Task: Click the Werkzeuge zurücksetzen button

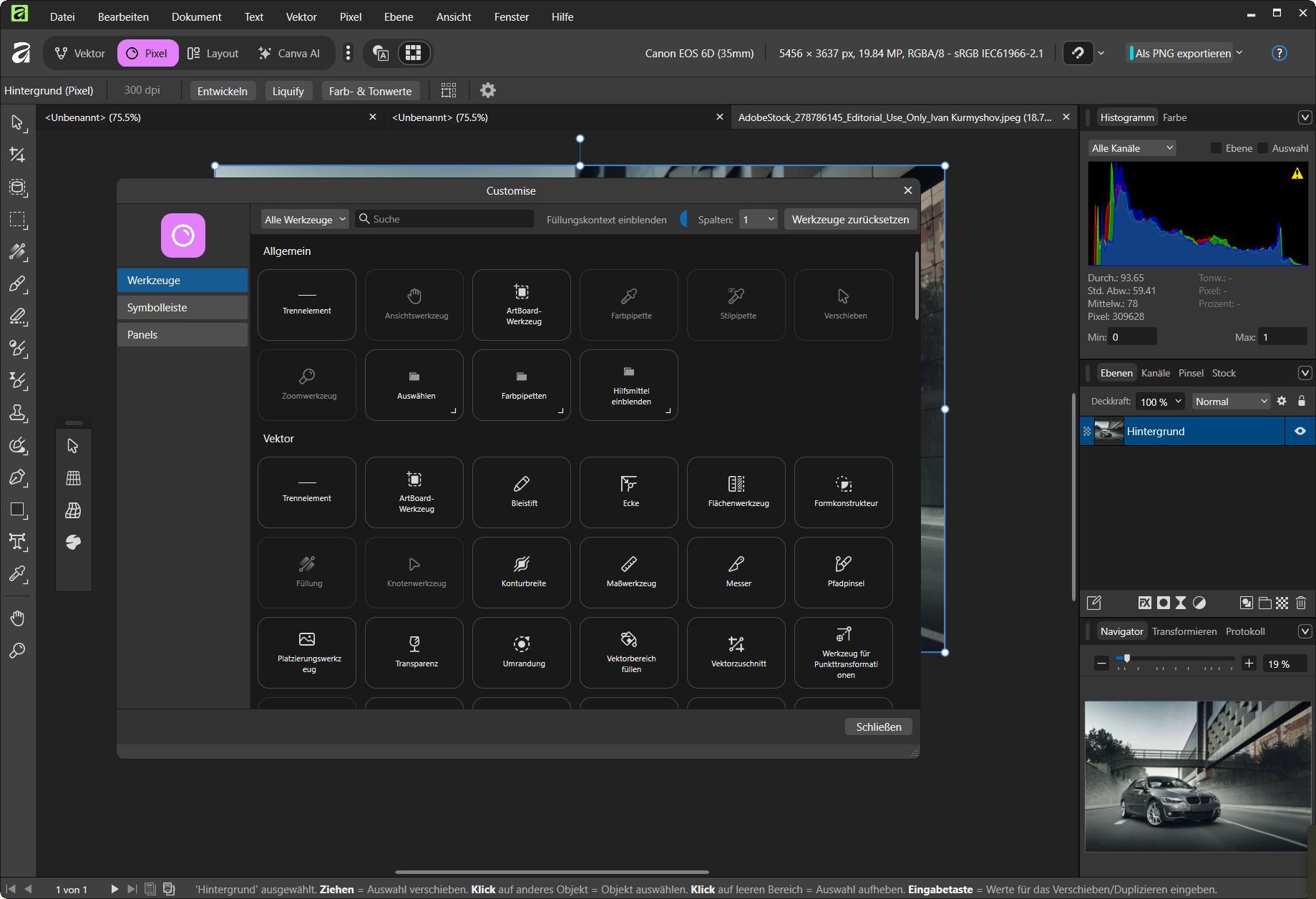Action: click(x=850, y=219)
